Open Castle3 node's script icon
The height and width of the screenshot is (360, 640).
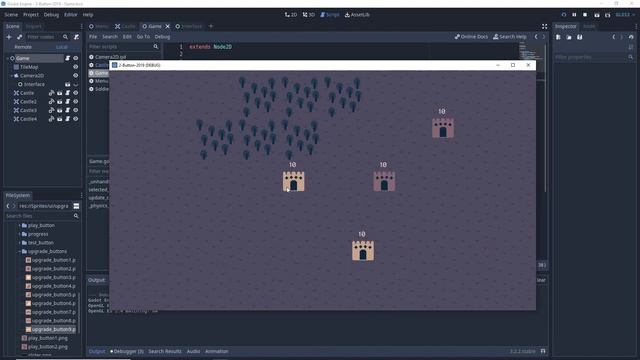click(68, 110)
